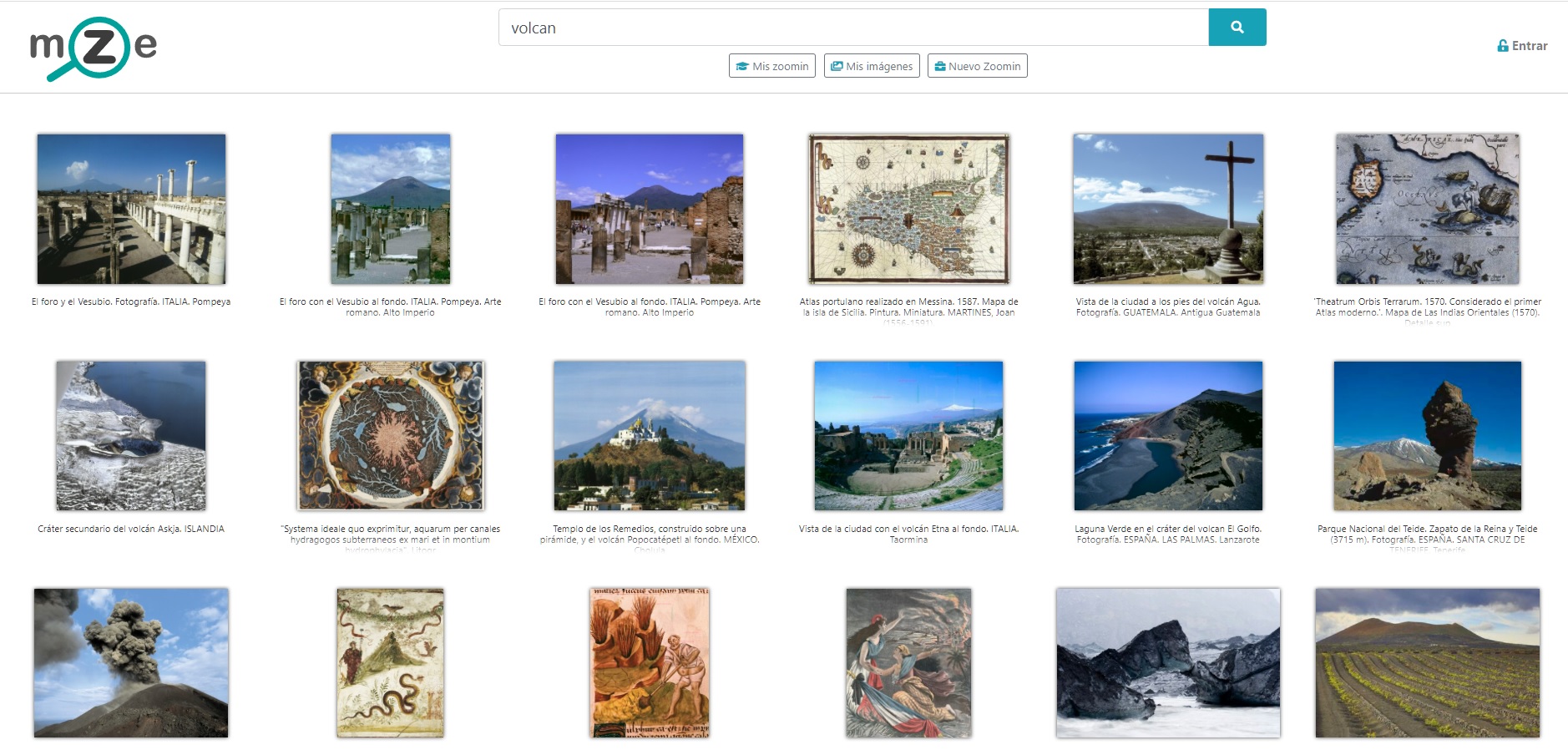This screenshot has width=1568, height=750.
Task: Open the Sicilia portolan atlas map thumbnail
Action: 909,209
